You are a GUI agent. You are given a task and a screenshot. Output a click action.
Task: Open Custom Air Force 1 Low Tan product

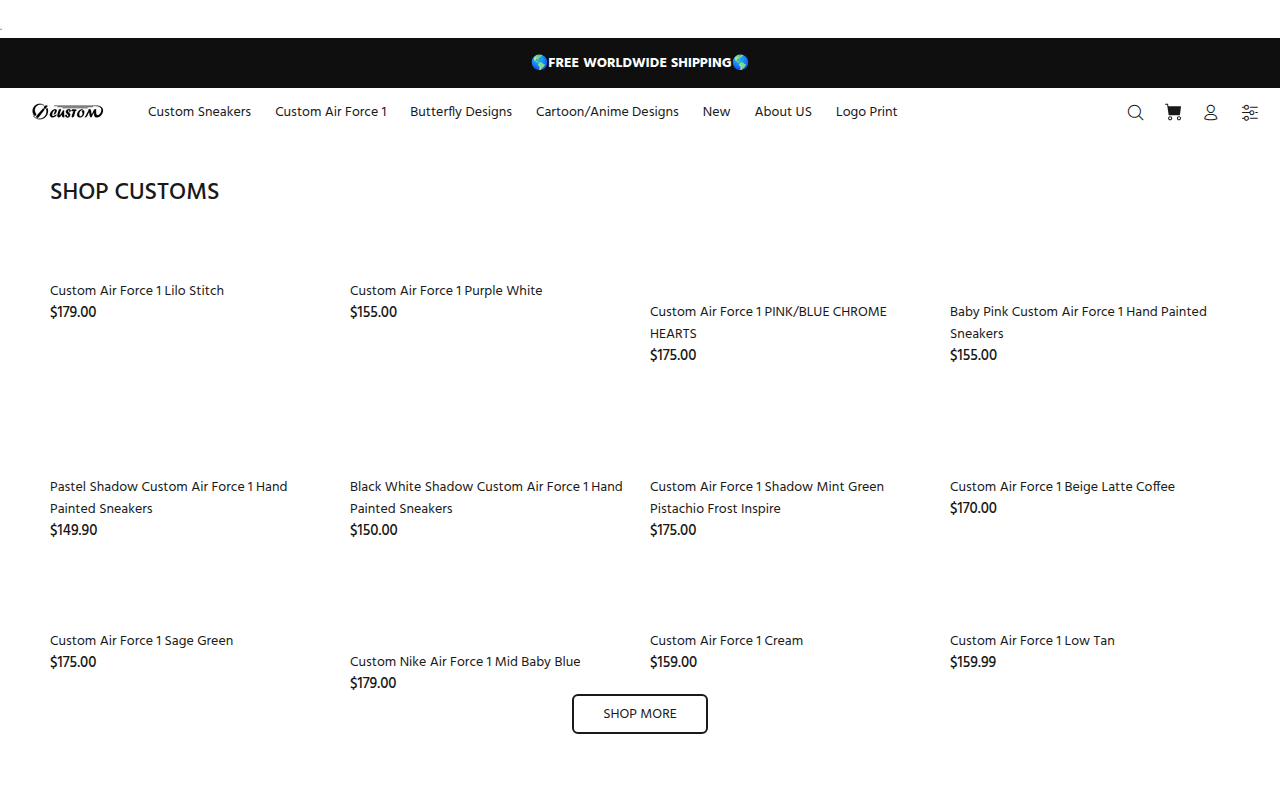(1032, 641)
